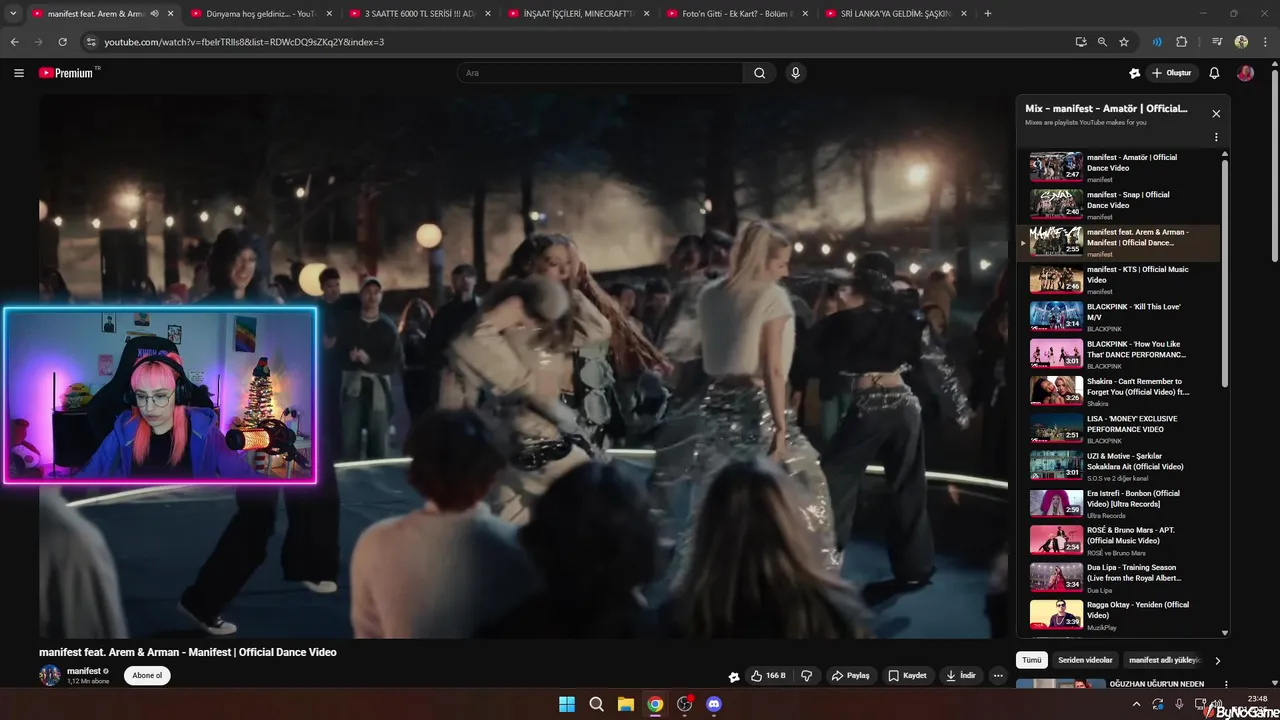This screenshot has width=1280, height=720.
Task: Play BLACKPINK 'Kill This Love' M/V
Action: coord(1118,316)
